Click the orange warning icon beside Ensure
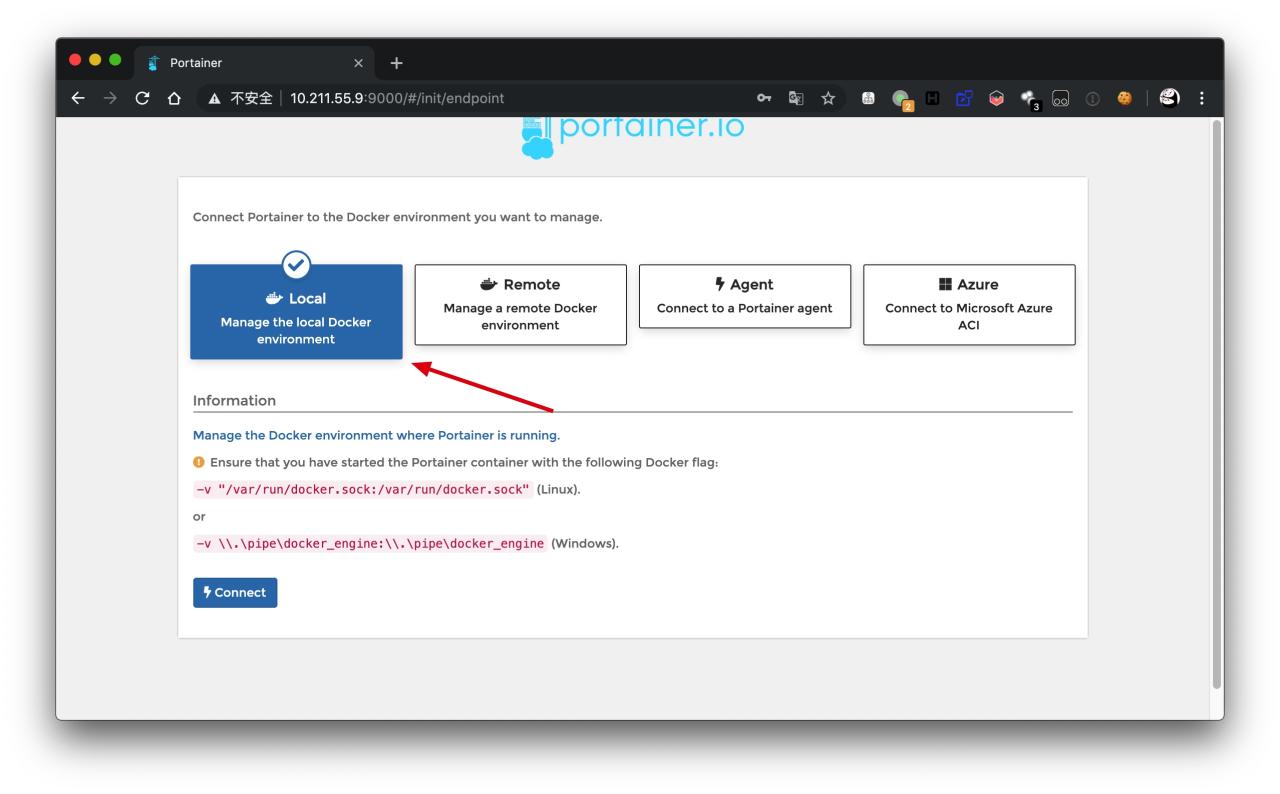The height and width of the screenshot is (794, 1280). pos(198,463)
